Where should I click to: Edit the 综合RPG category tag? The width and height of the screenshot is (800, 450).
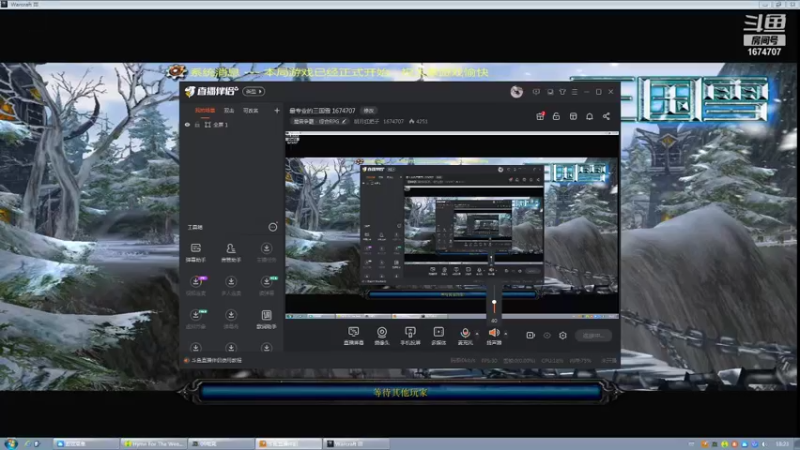point(320,121)
